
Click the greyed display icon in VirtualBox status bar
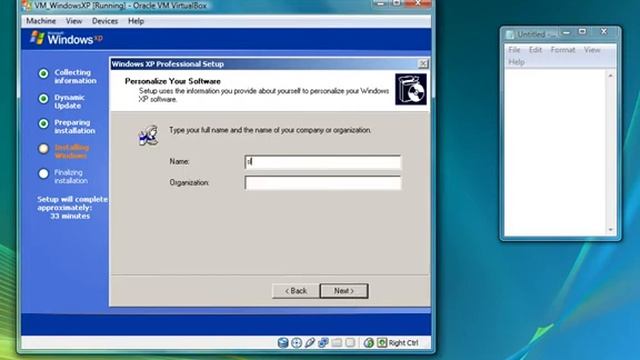pos(350,343)
